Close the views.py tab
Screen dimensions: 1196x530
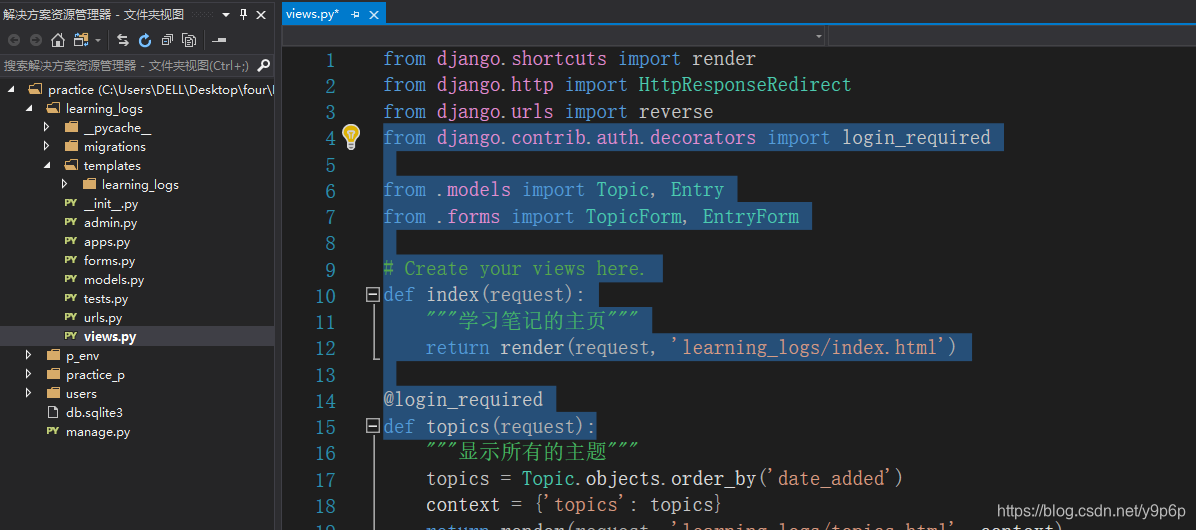point(374,14)
